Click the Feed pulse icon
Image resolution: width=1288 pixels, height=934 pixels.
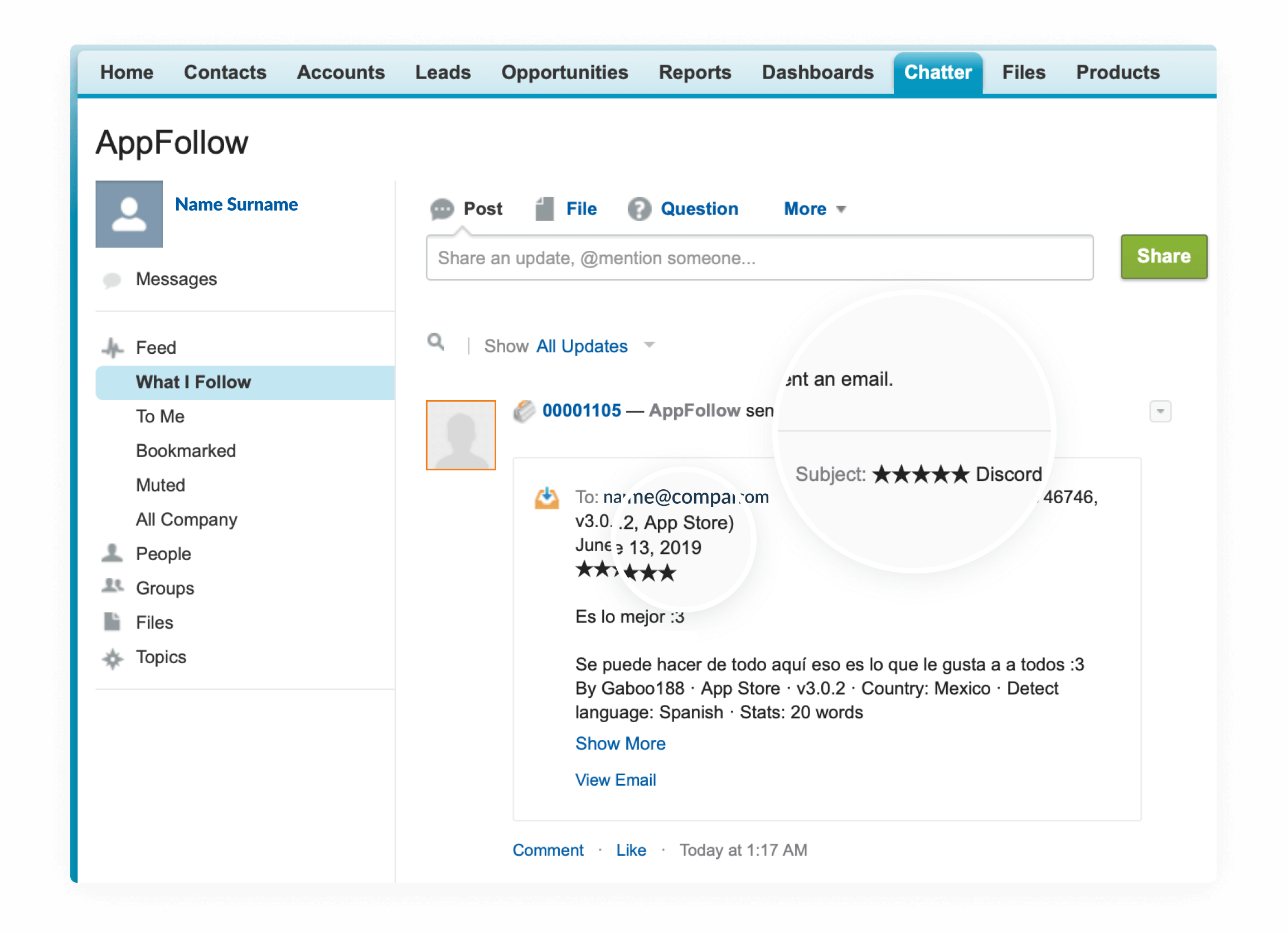point(113,348)
